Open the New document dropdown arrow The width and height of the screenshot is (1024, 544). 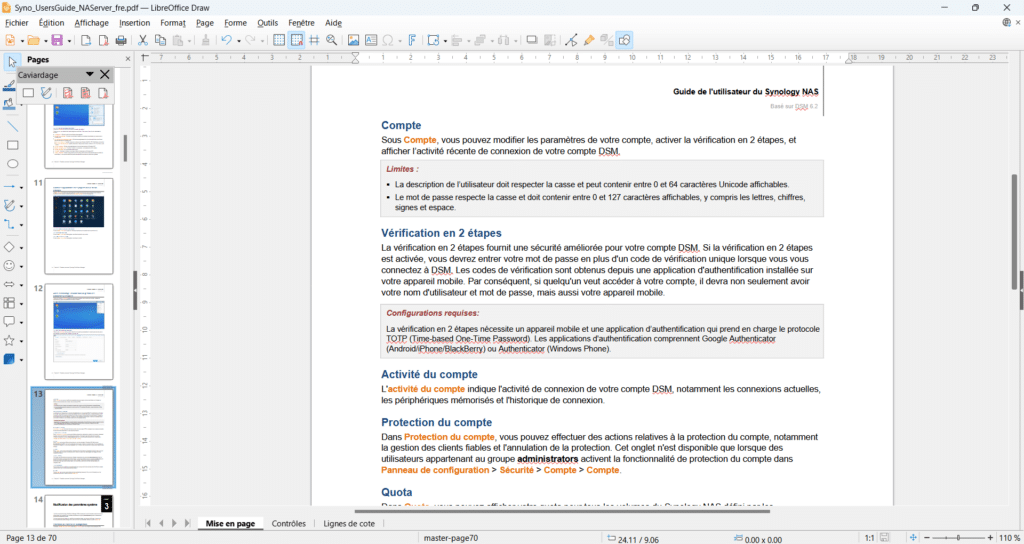point(22,40)
